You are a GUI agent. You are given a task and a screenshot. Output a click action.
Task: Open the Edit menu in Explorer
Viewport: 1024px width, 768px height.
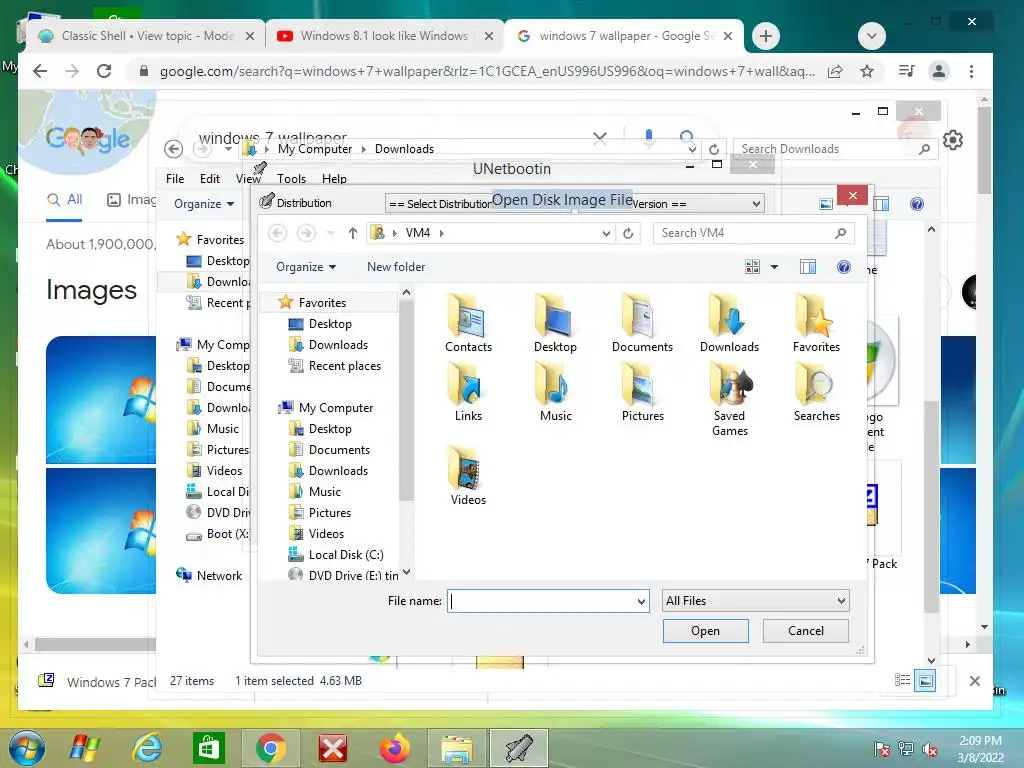(x=210, y=179)
